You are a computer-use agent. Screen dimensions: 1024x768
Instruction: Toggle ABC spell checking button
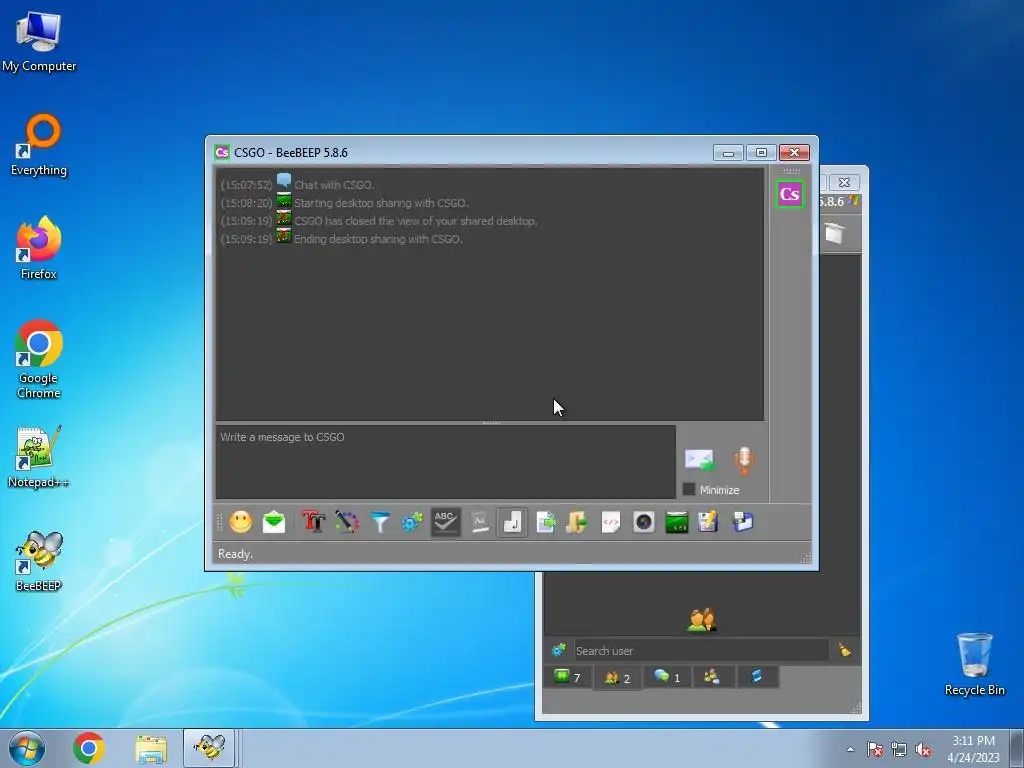coord(445,522)
